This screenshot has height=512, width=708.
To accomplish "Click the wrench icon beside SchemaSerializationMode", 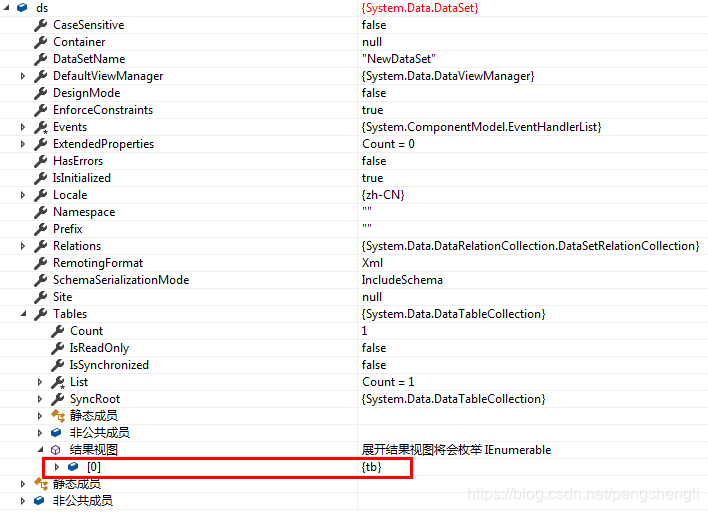I will click(x=41, y=280).
